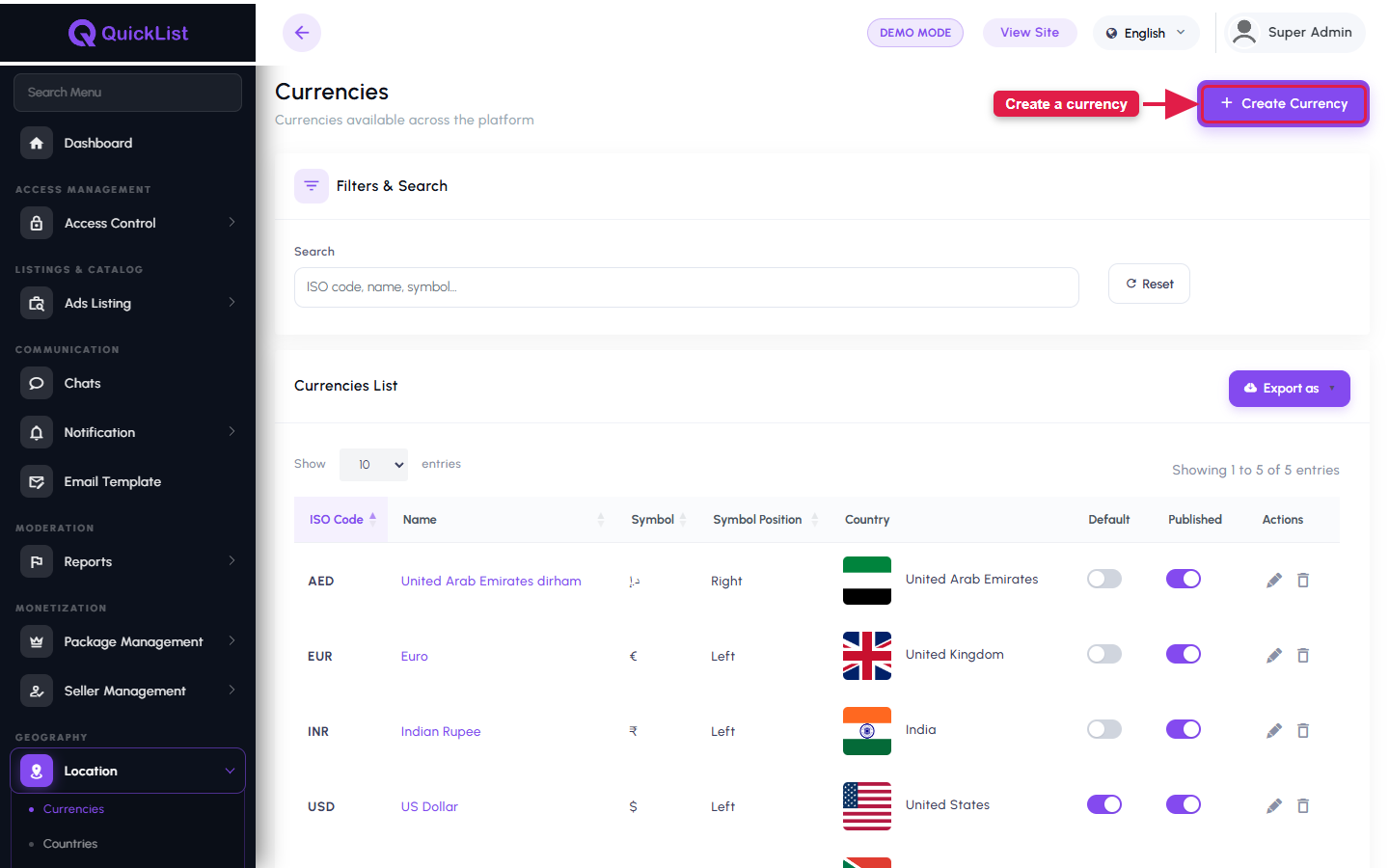Expand the Reports submenu chevron
This screenshot has width=1389, height=868.
231,560
